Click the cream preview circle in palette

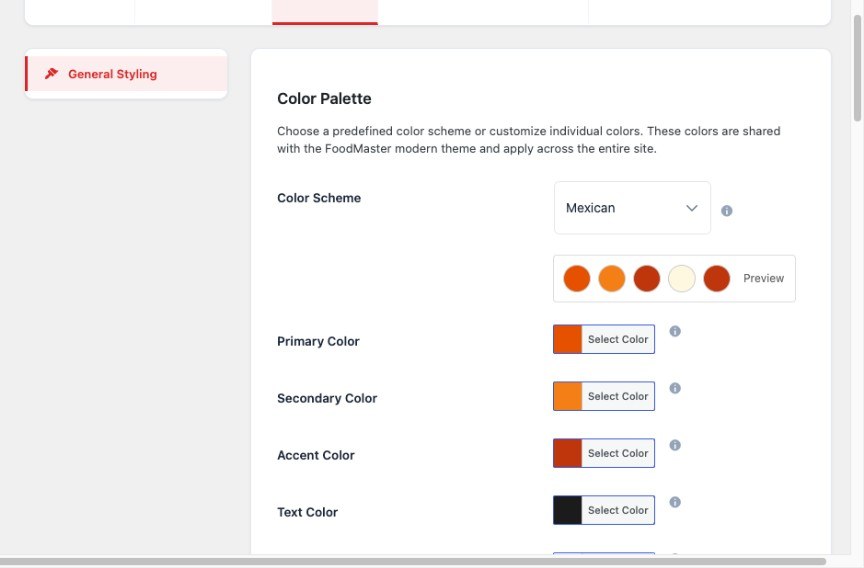pyautogui.click(x=682, y=278)
